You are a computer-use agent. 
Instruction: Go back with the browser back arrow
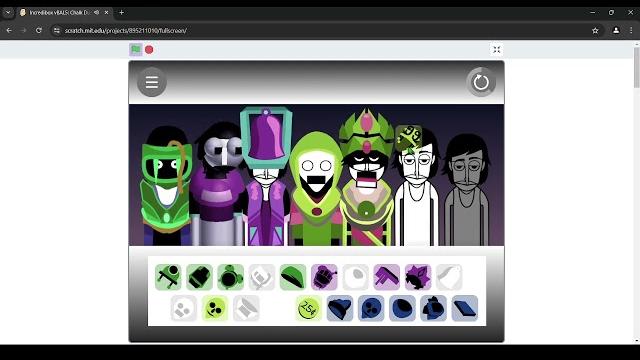click(9, 31)
